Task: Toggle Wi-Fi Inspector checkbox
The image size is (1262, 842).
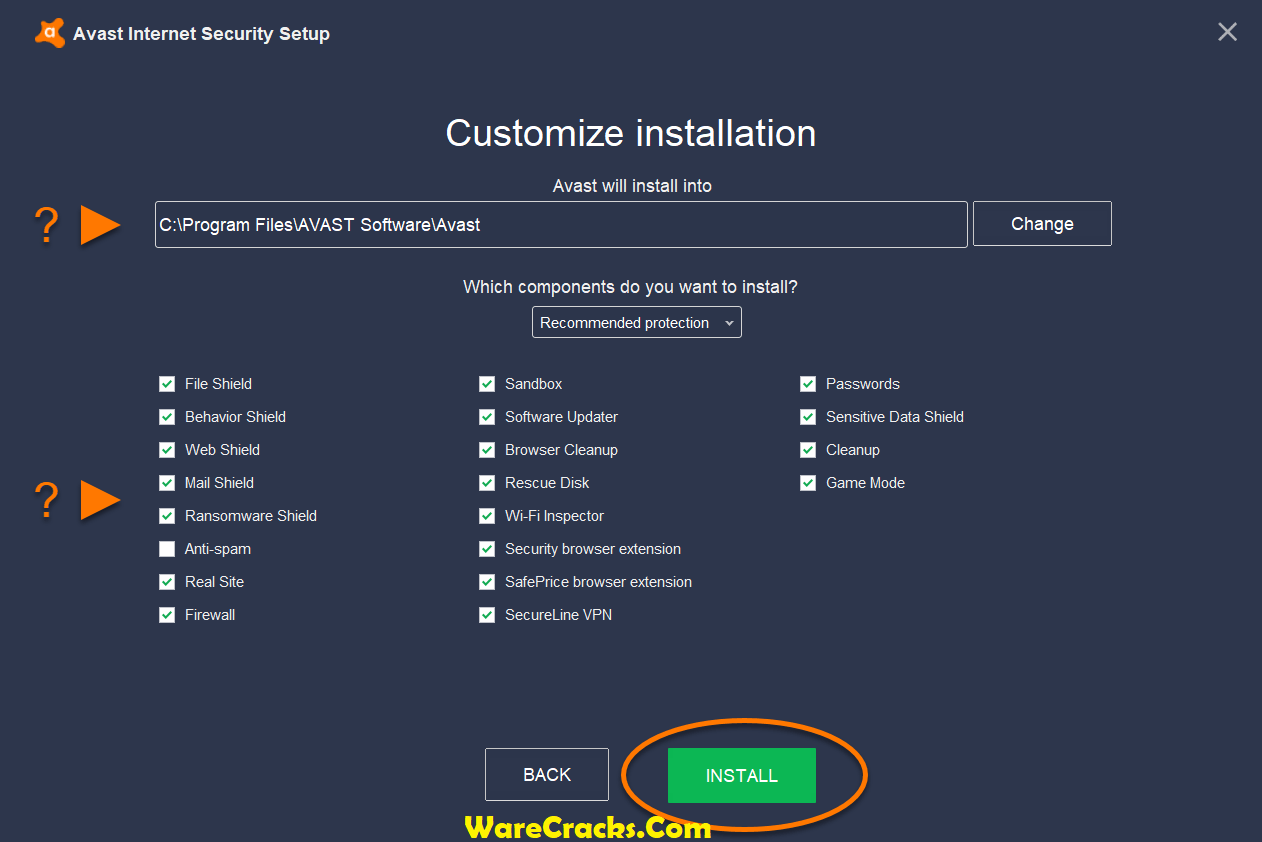Action: 487,516
